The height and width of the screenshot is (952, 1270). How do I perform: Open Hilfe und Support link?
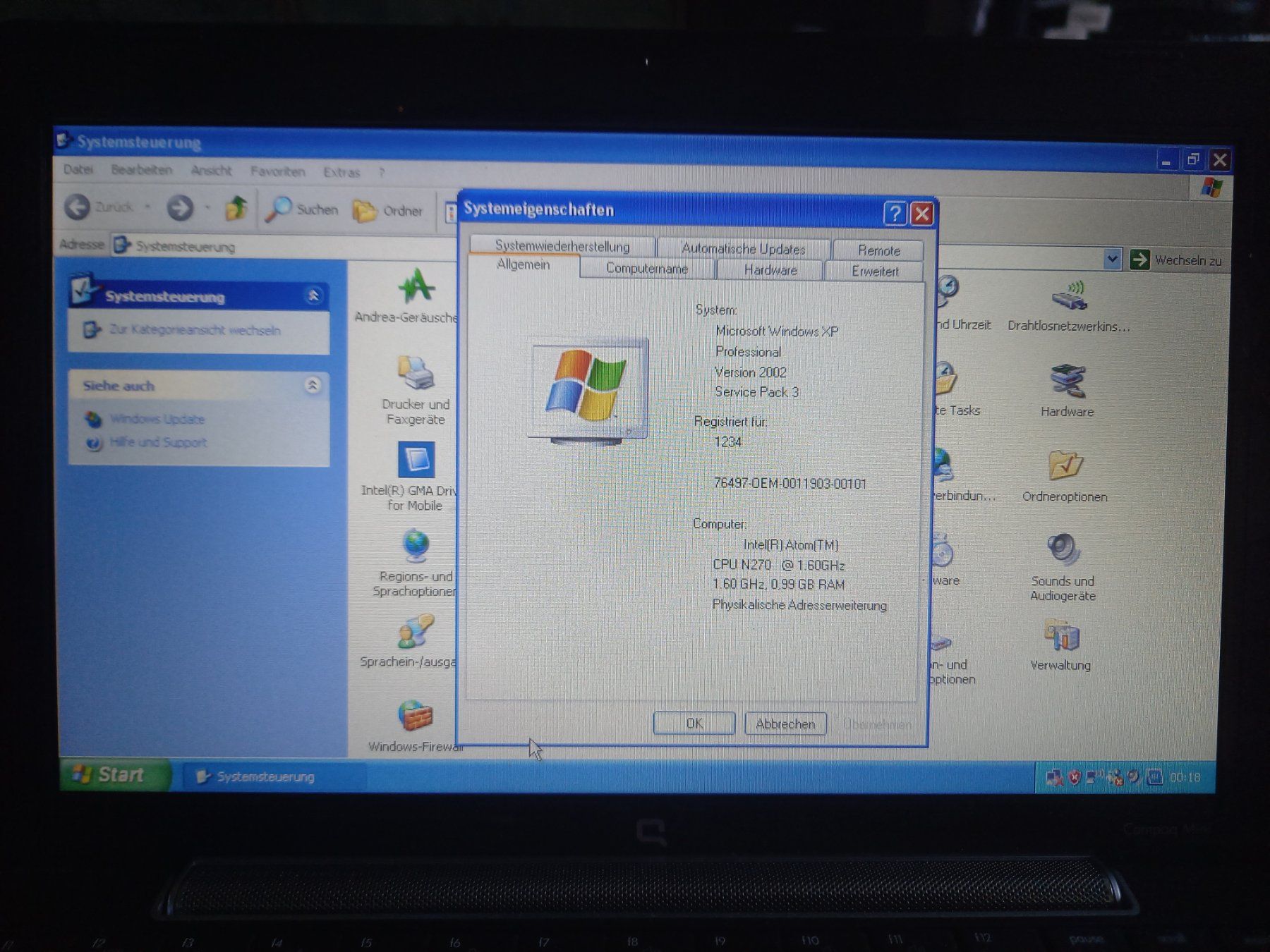click(x=158, y=442)
